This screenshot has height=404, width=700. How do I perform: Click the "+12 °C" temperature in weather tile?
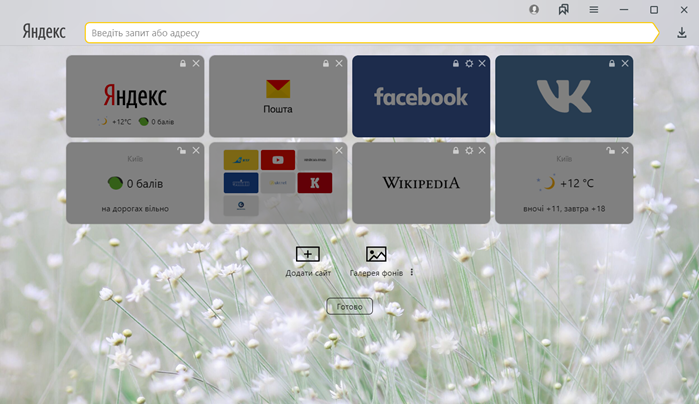[x=577, y=183]
